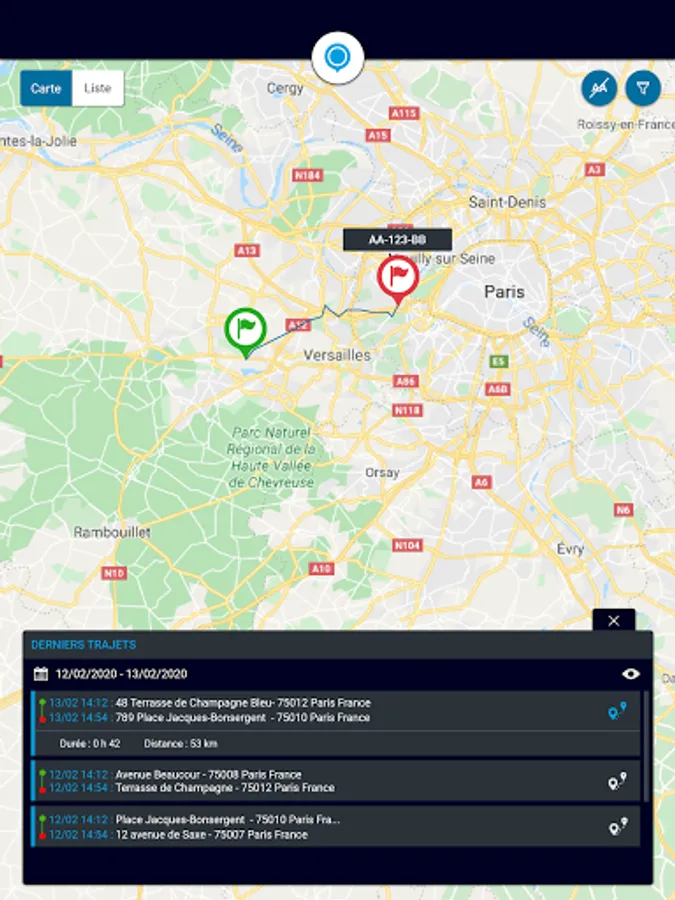Close the Derniers Trajets panel

(x=614, y=620)
